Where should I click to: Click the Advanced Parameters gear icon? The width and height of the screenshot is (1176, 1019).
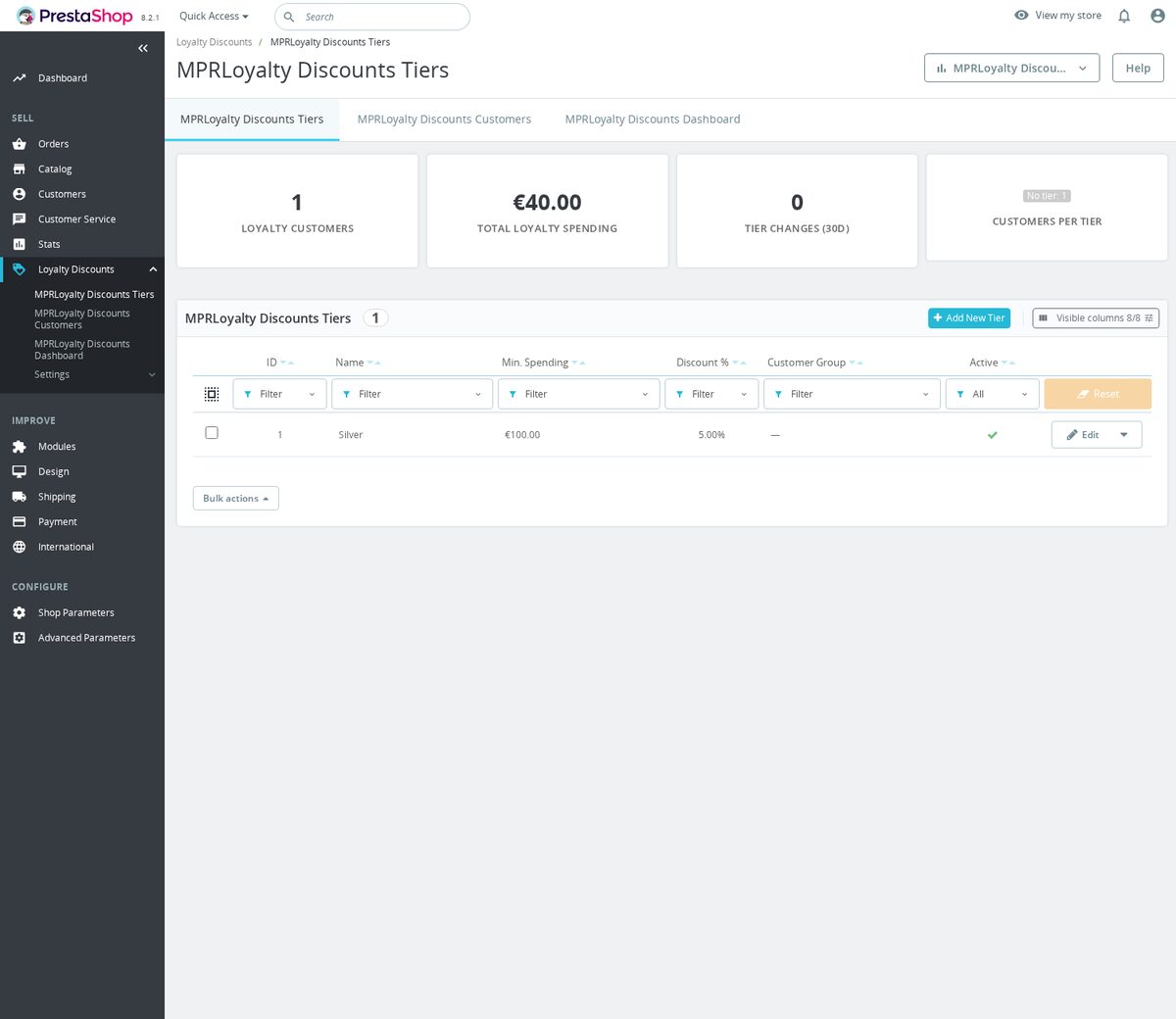19,638
